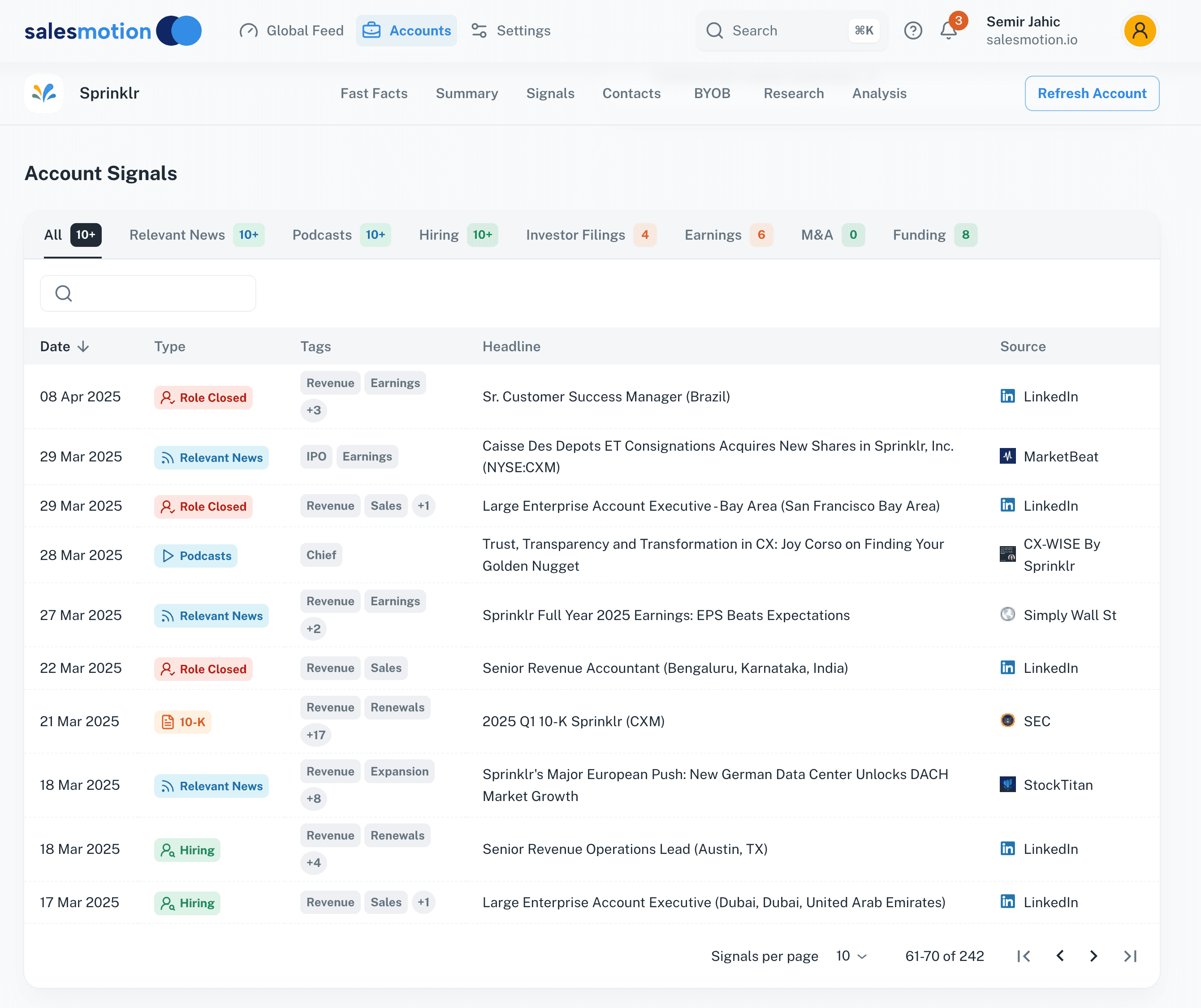Go to the last page of signals
Viewport: 1201px width, 1008px height.
point(1130,956)
